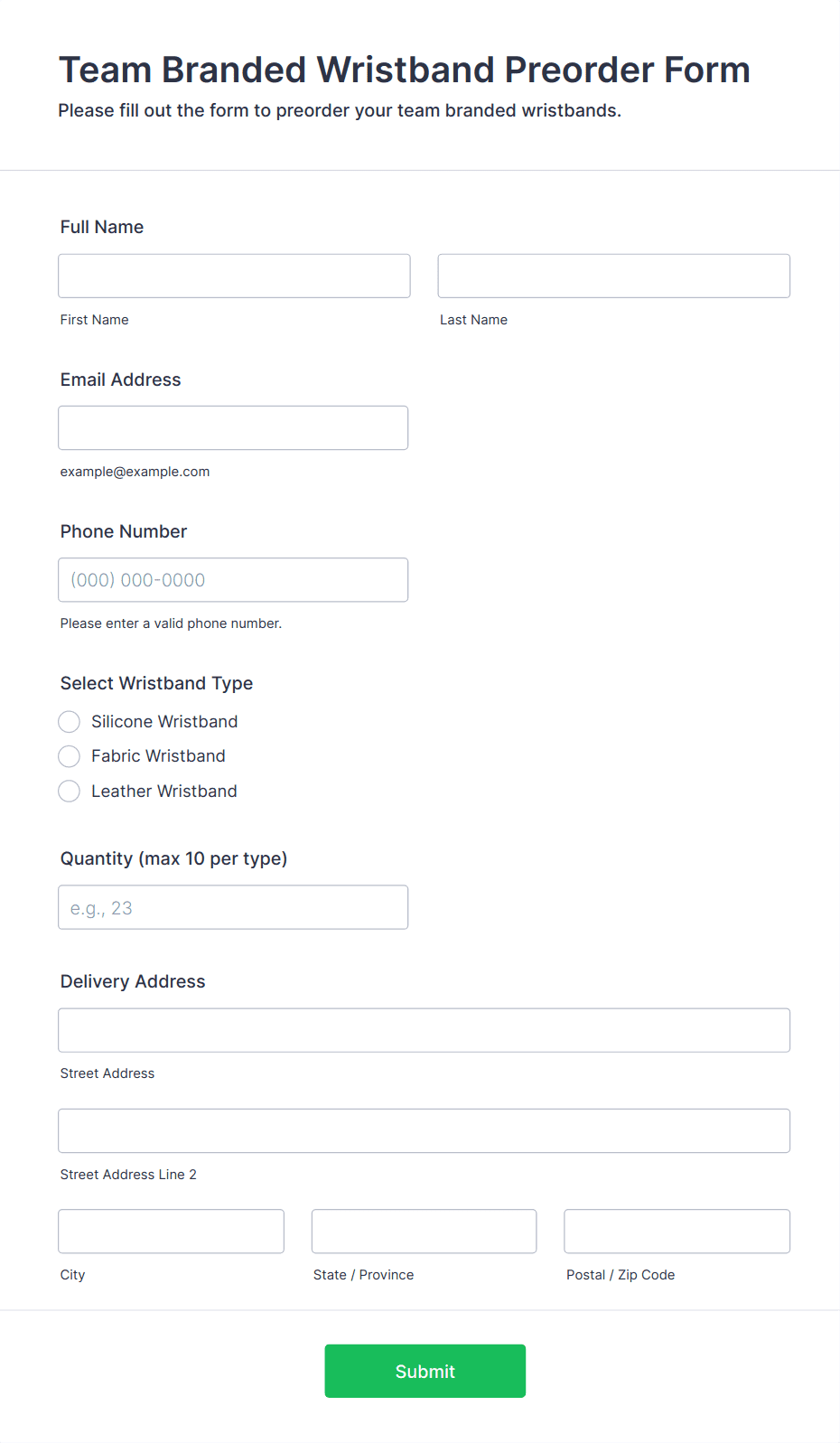This screenshot has height=1443, width=840.
Task: Select the City input field
Action: [x=171, y=1232]
